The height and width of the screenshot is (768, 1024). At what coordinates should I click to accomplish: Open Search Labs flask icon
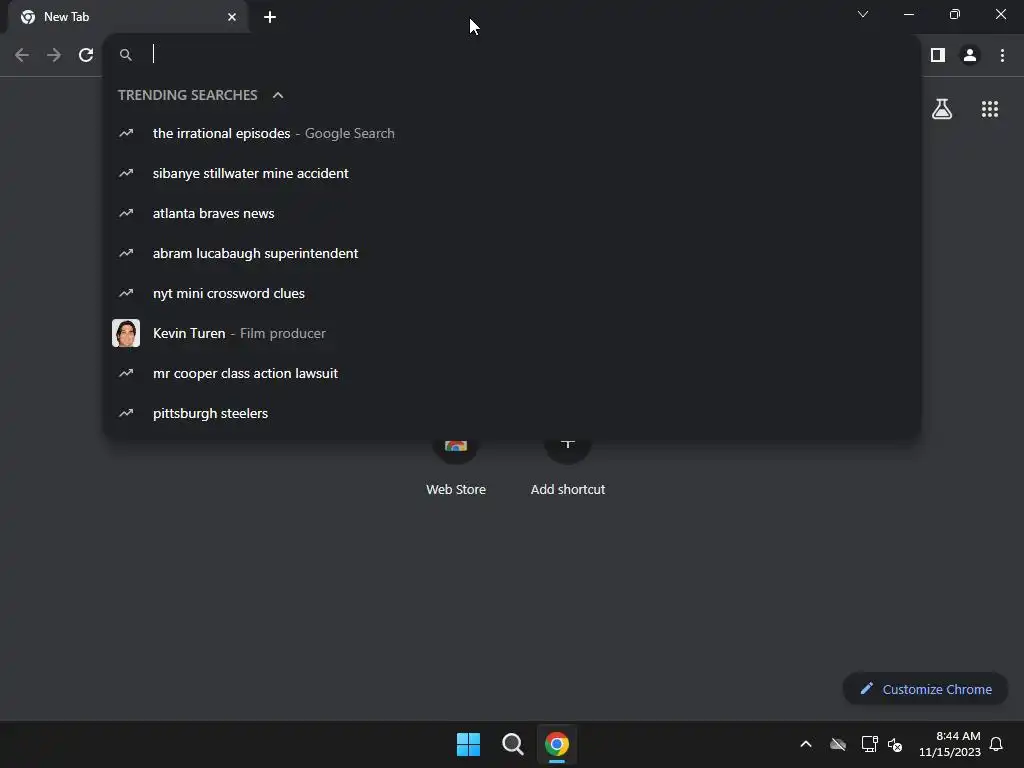tap(942, 109)
